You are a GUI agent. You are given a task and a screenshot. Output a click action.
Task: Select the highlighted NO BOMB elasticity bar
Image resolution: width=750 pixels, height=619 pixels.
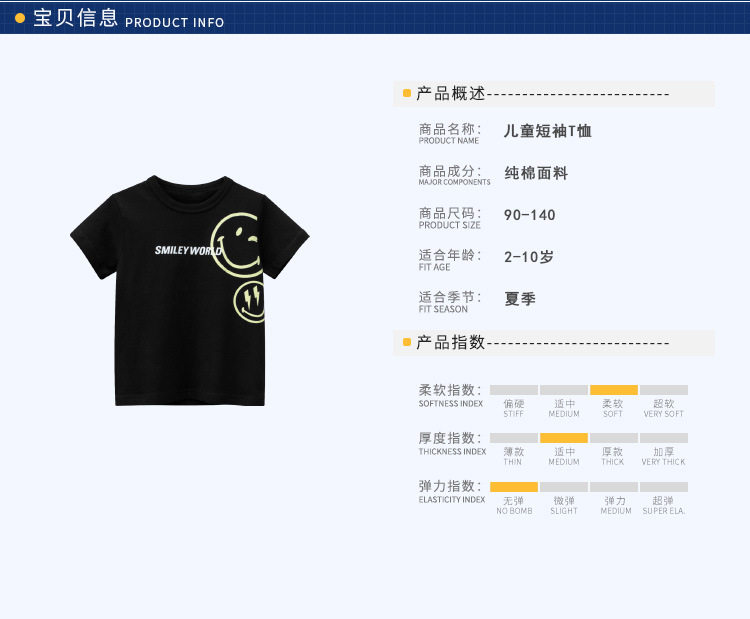coord(514,487)
